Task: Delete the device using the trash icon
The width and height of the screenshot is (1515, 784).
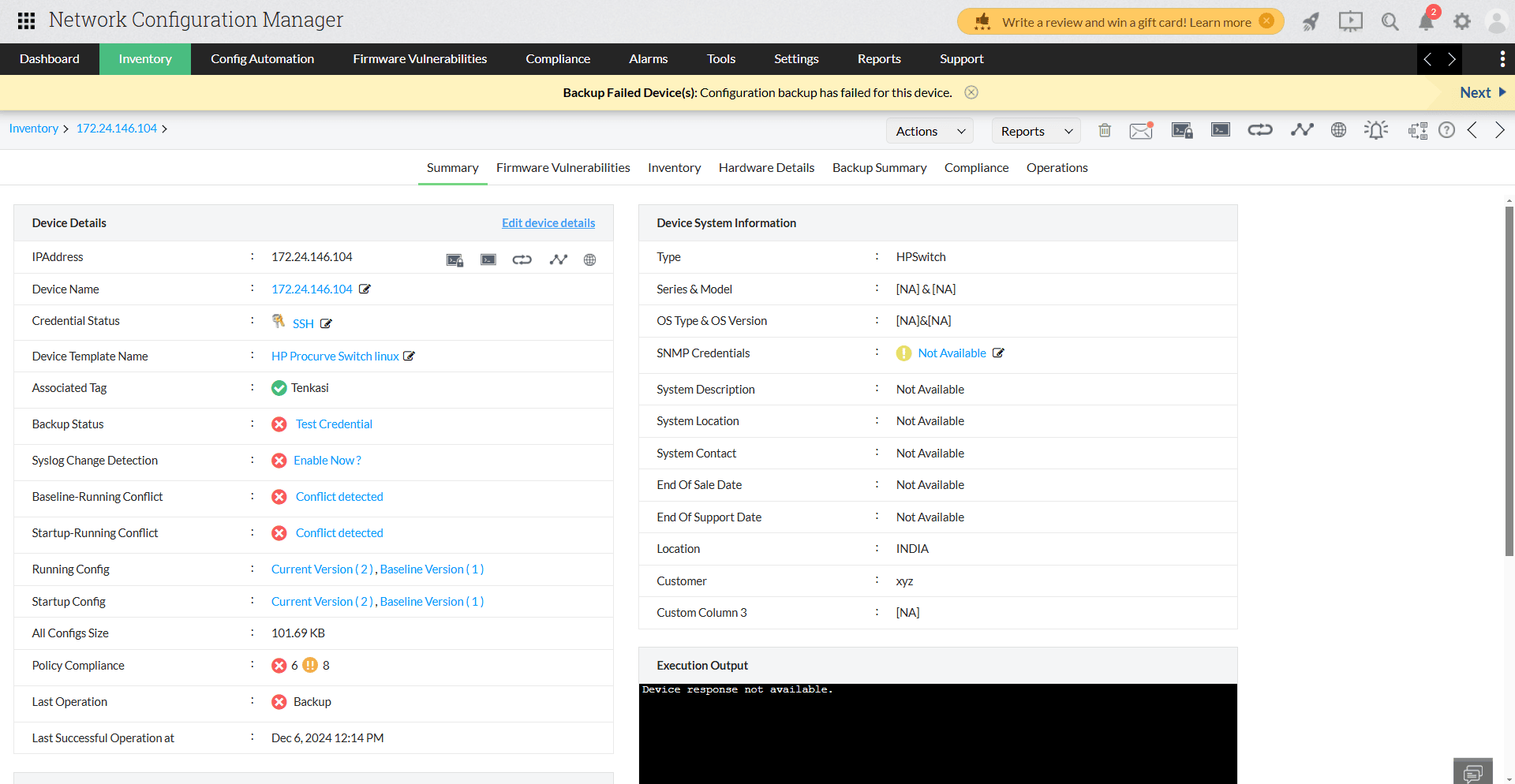Action: coord(1104,130)
